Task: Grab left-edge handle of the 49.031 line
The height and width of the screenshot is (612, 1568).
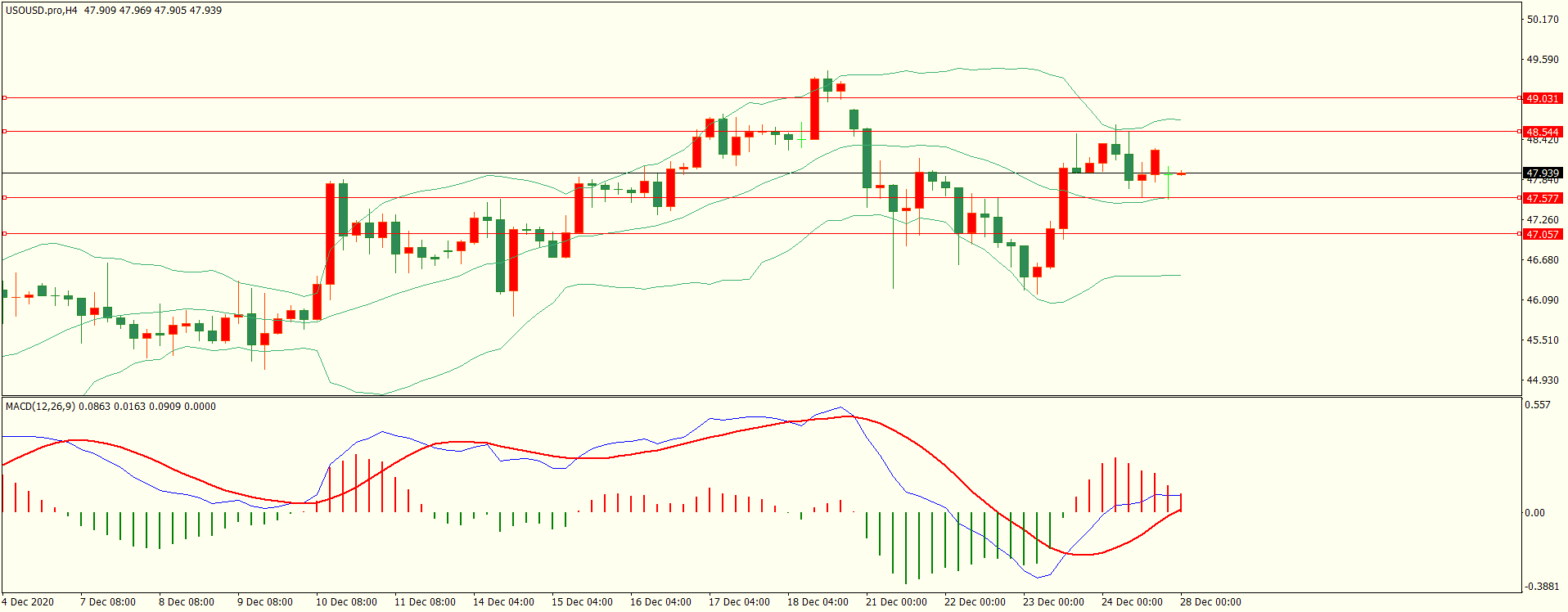Action: point(4,98)
